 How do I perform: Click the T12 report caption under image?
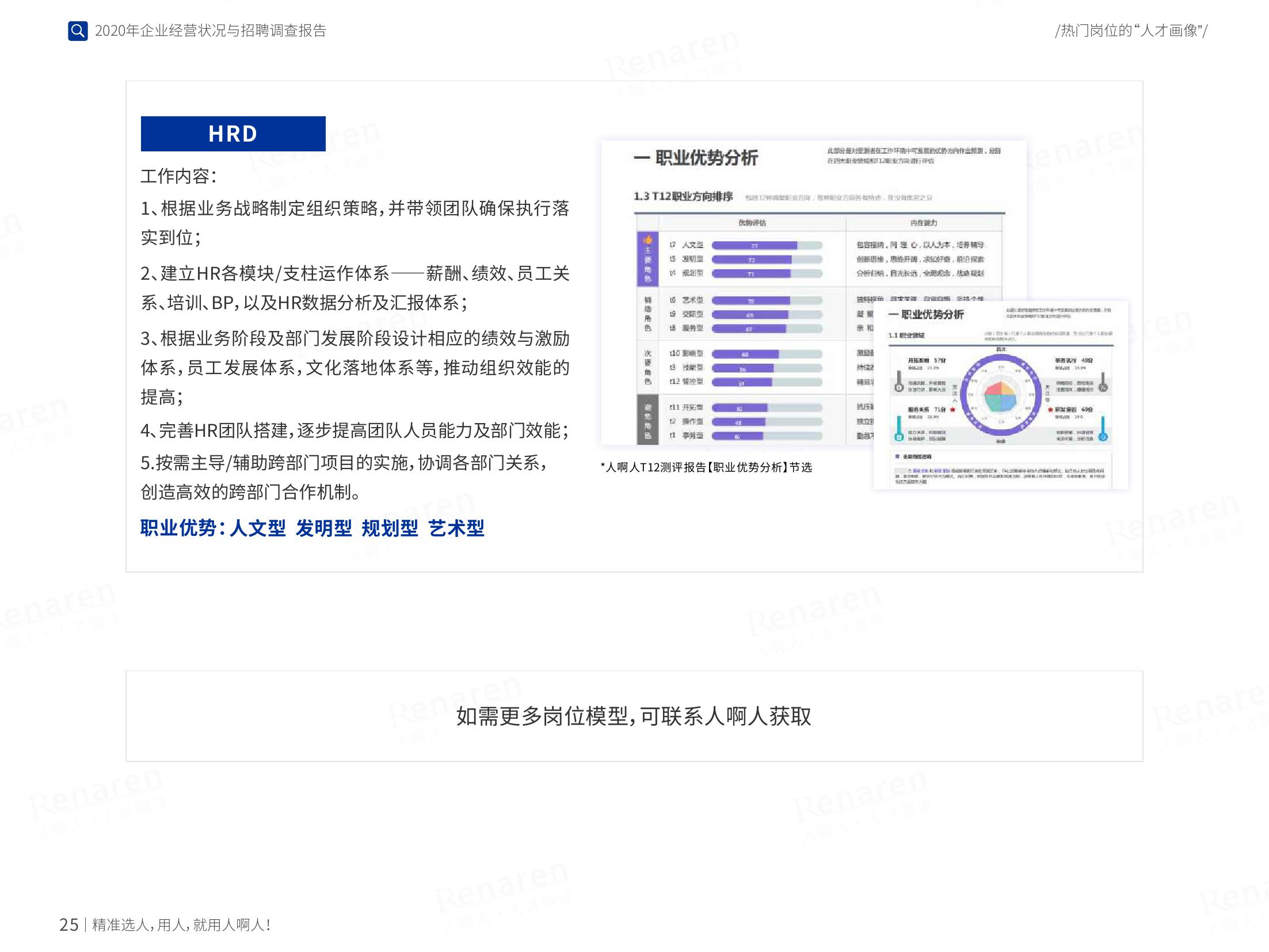click(x=706, y=467)
